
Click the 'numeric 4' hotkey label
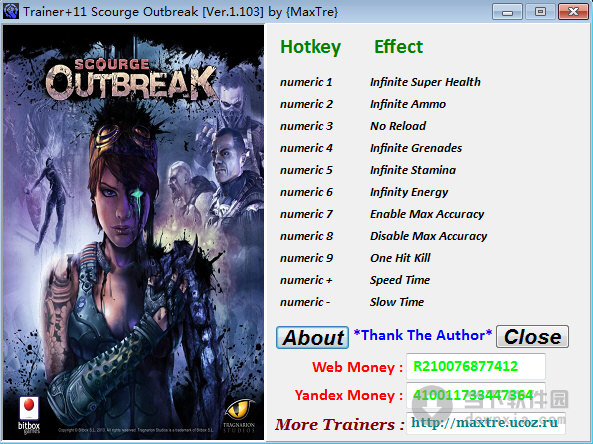tap(306, 148)
